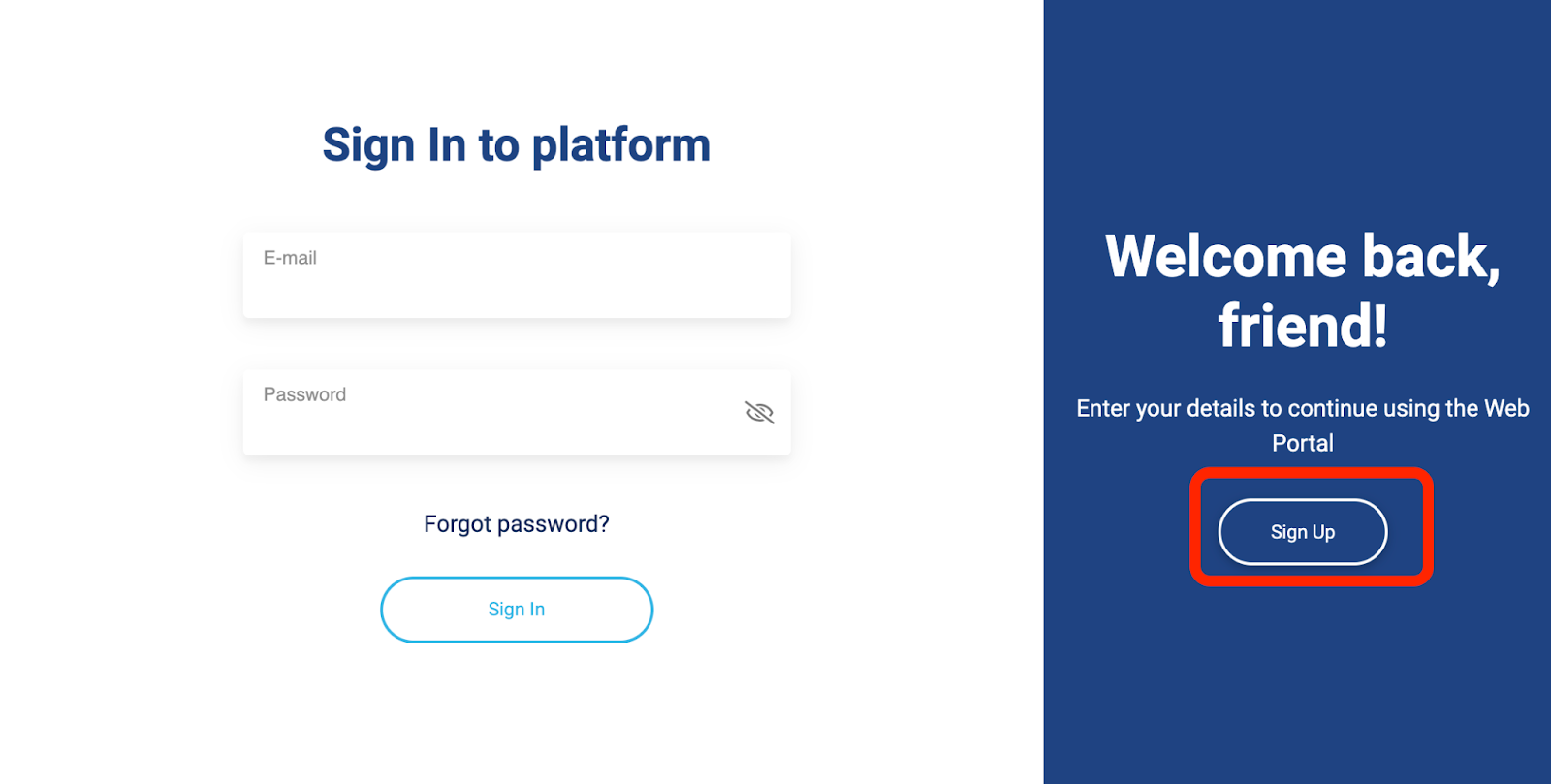Click the word 'friend!' in the blue panel

pos(1303,326)
